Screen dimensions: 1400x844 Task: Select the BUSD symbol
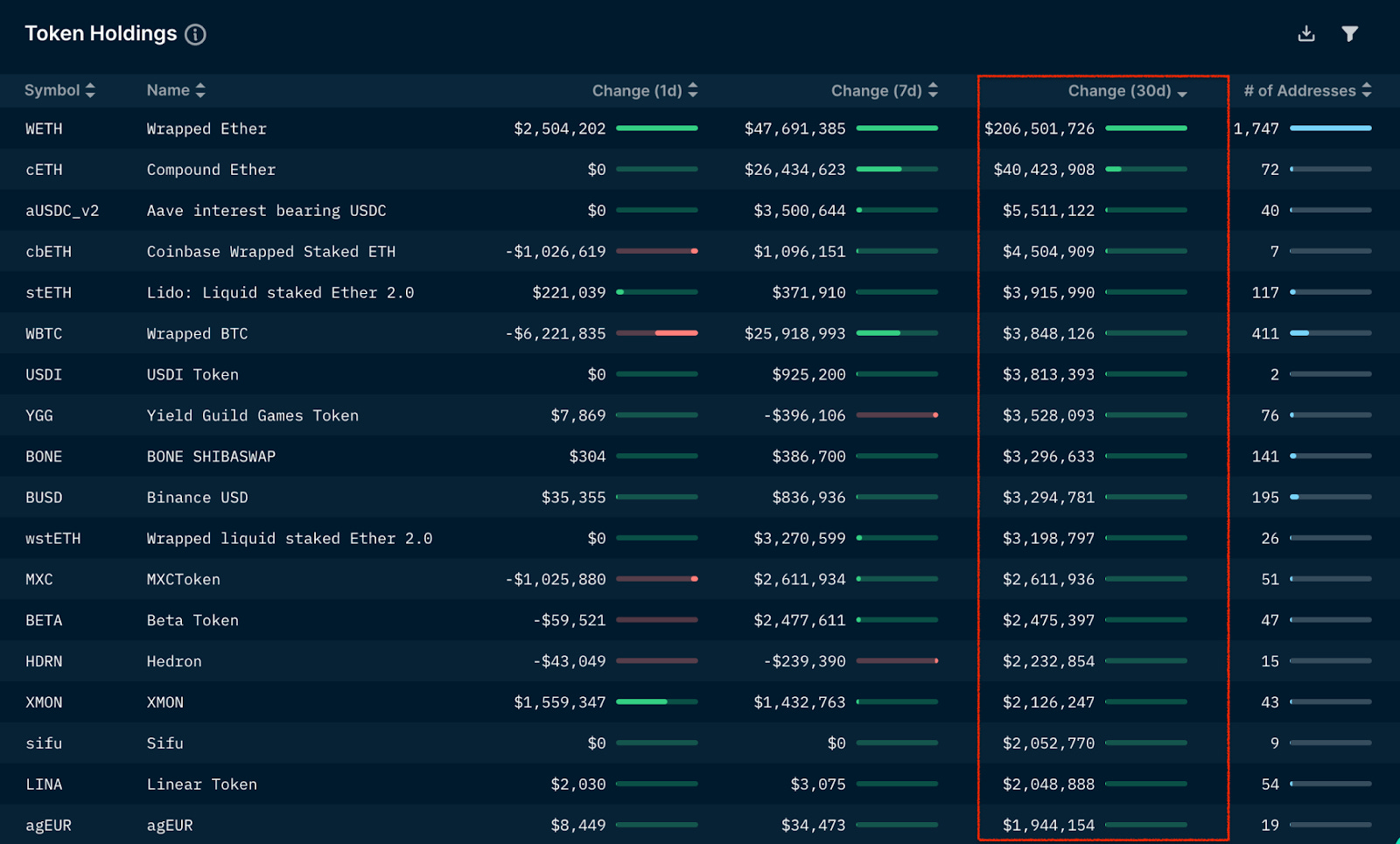pos(44,498)
